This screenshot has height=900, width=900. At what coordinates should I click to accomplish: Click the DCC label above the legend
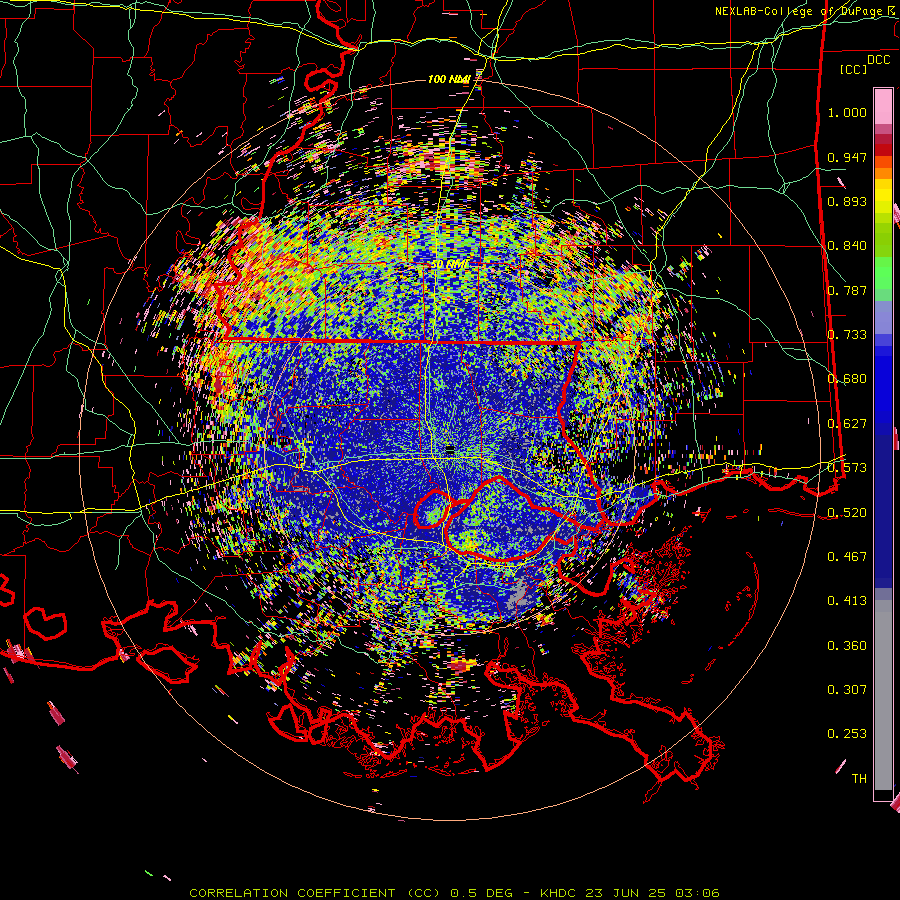(x=879, y=60)
